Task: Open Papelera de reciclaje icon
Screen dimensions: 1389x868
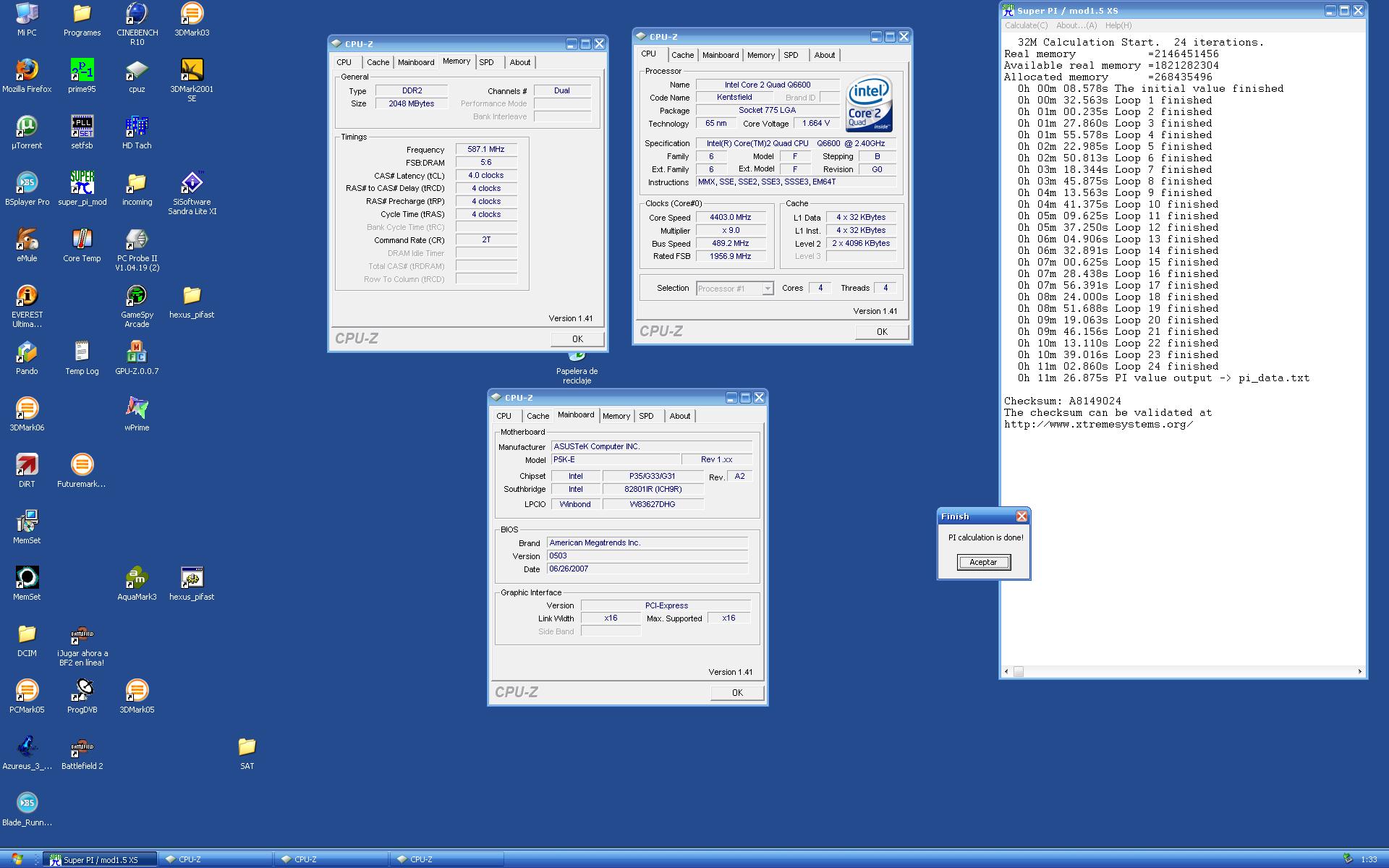Action: click(577, 369)
